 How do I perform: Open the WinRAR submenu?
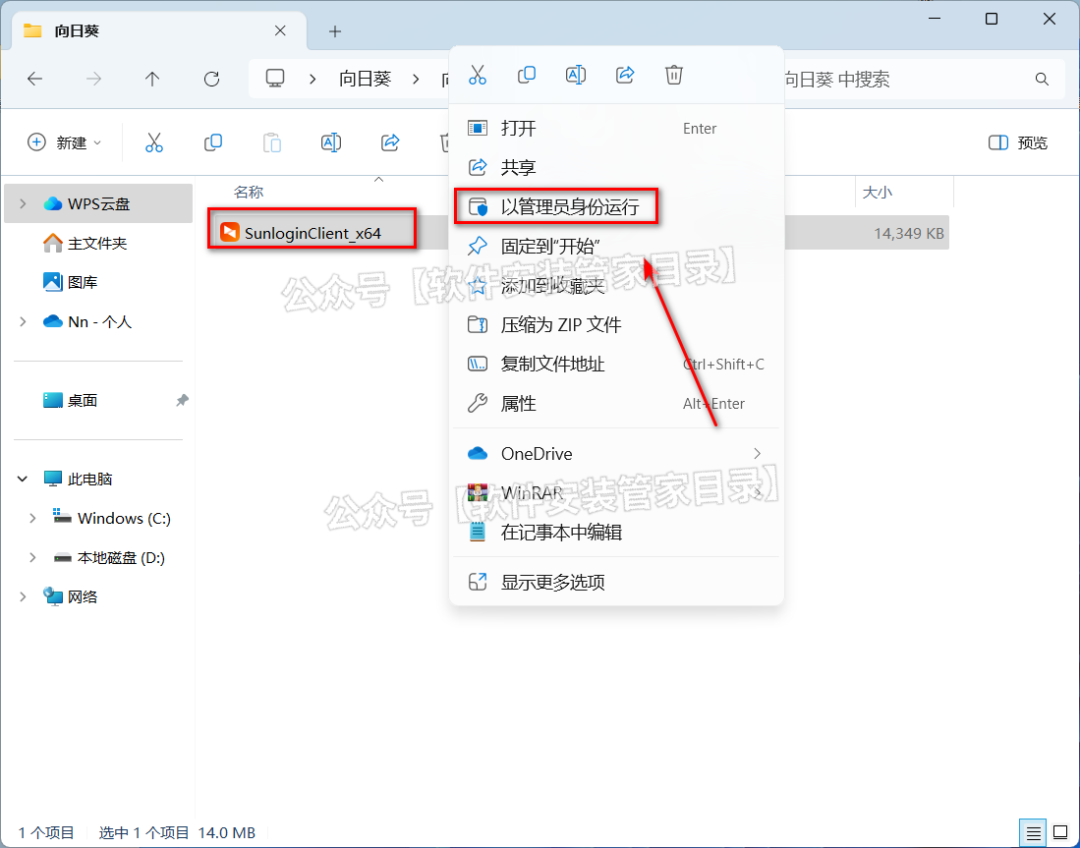tap(616, 493)
